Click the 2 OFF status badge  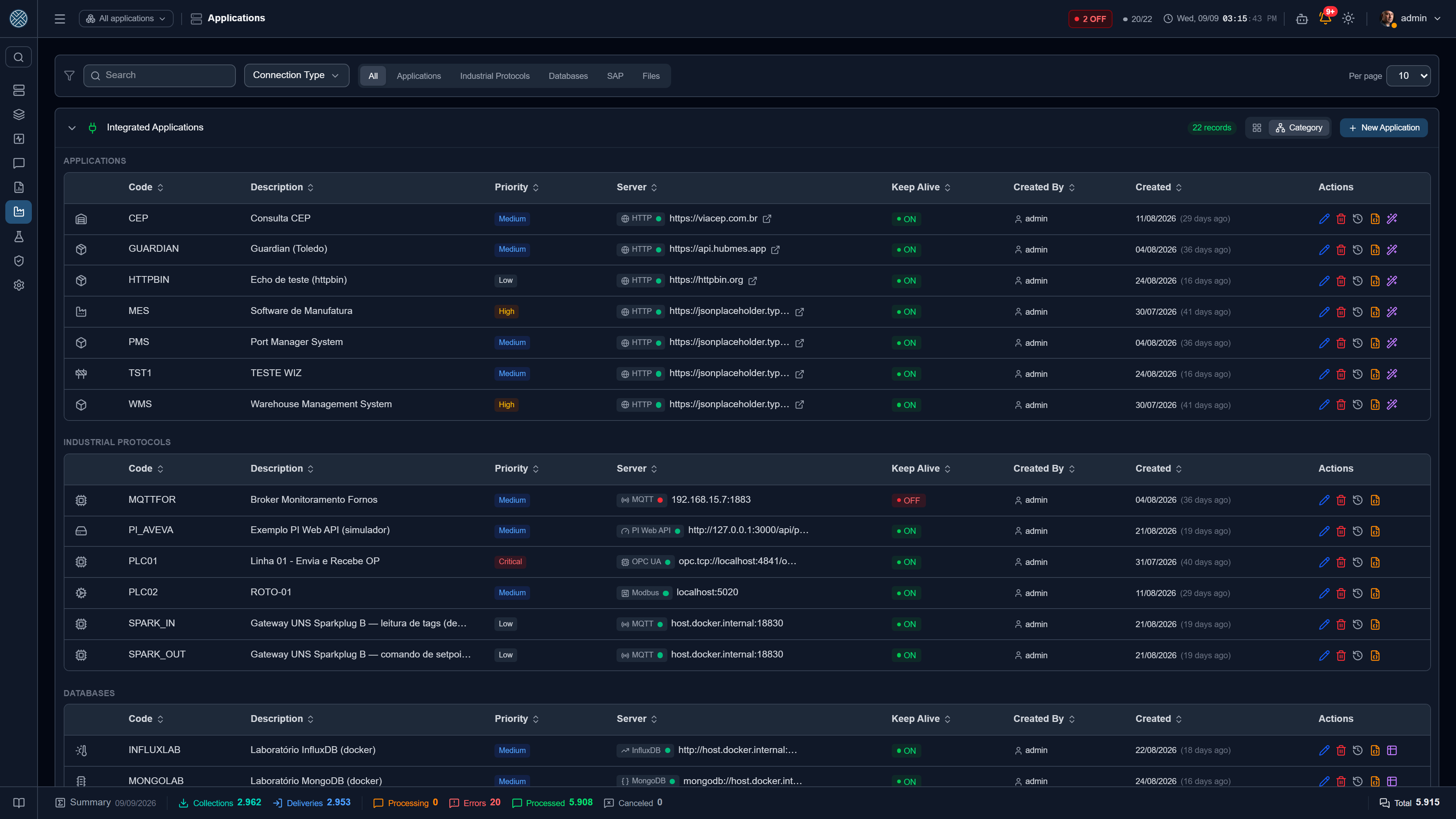point(1090,19)
